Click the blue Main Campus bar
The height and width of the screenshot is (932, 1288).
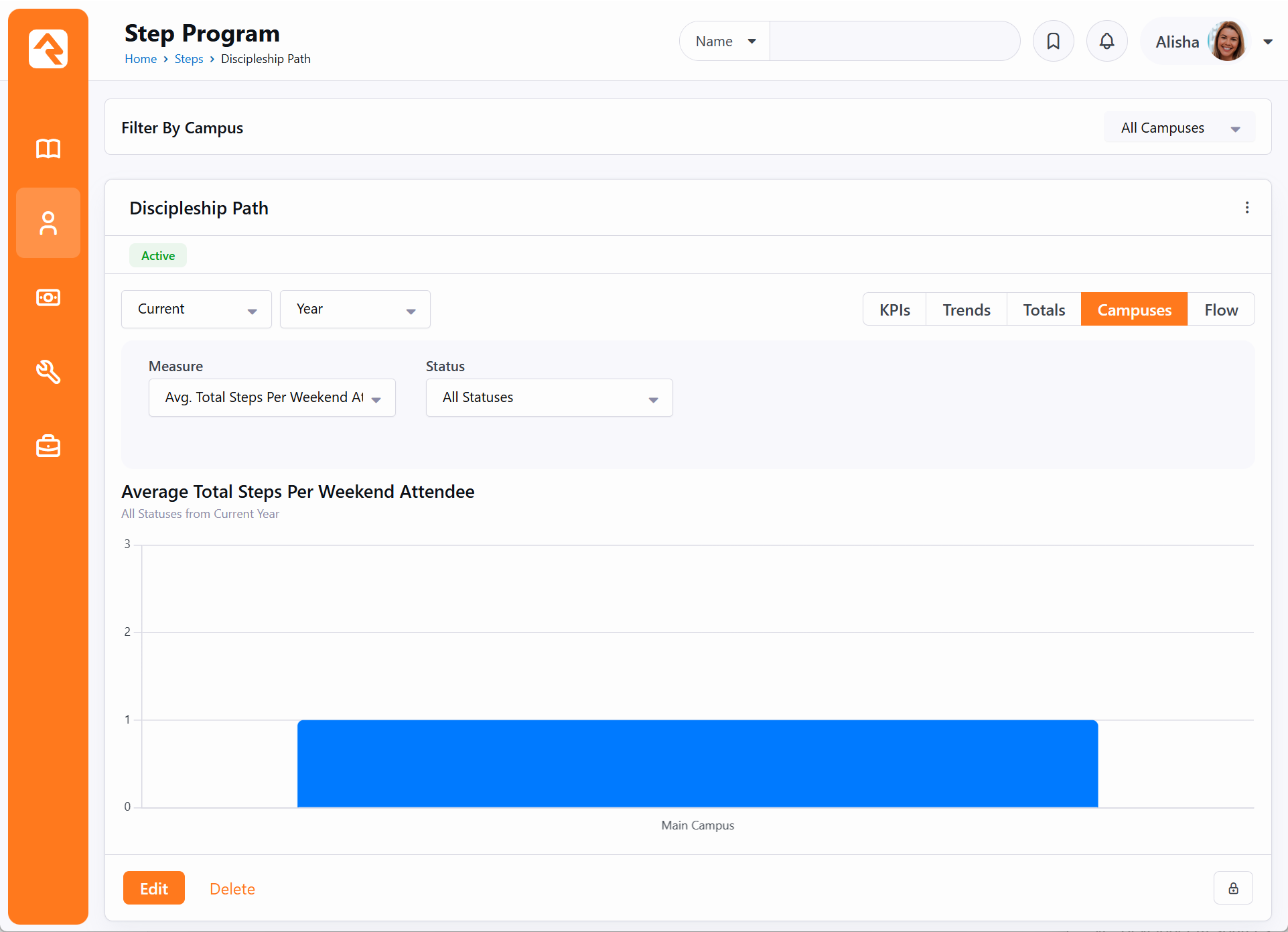point(697,764)
